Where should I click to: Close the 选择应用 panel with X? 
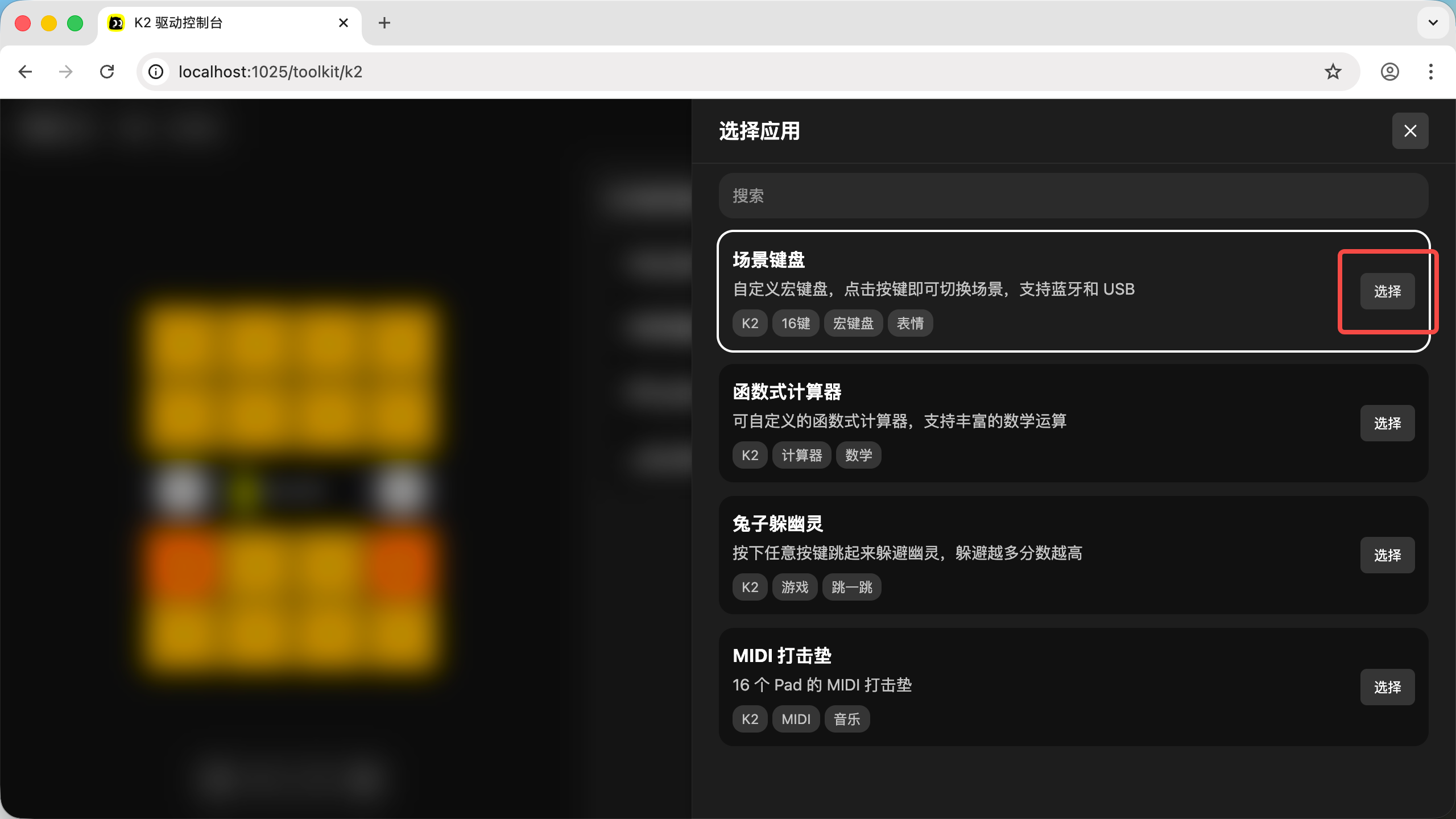(x=1410, y=131)
